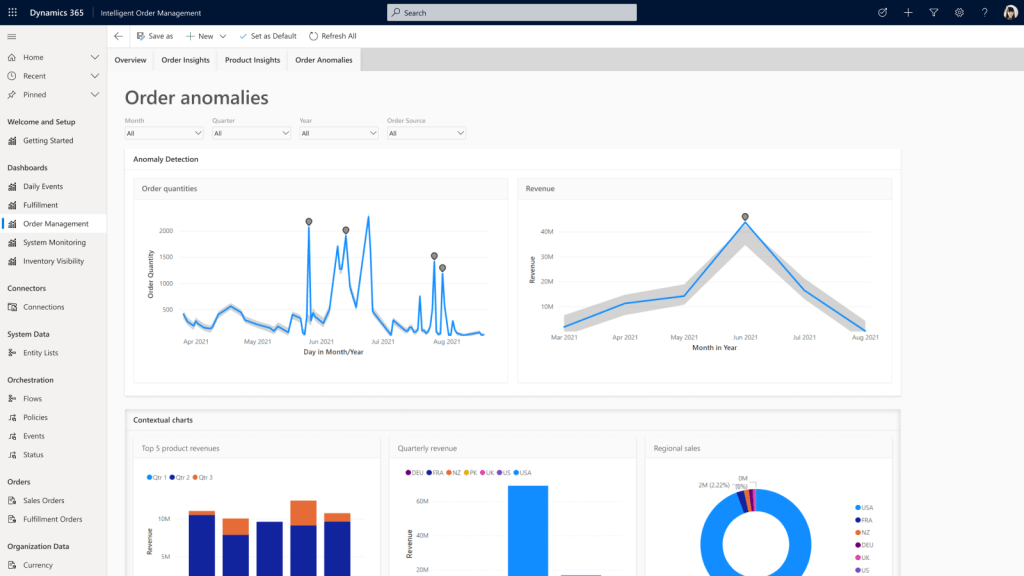
Task: Open the Month filter dropdown
Action: (163, 132)
